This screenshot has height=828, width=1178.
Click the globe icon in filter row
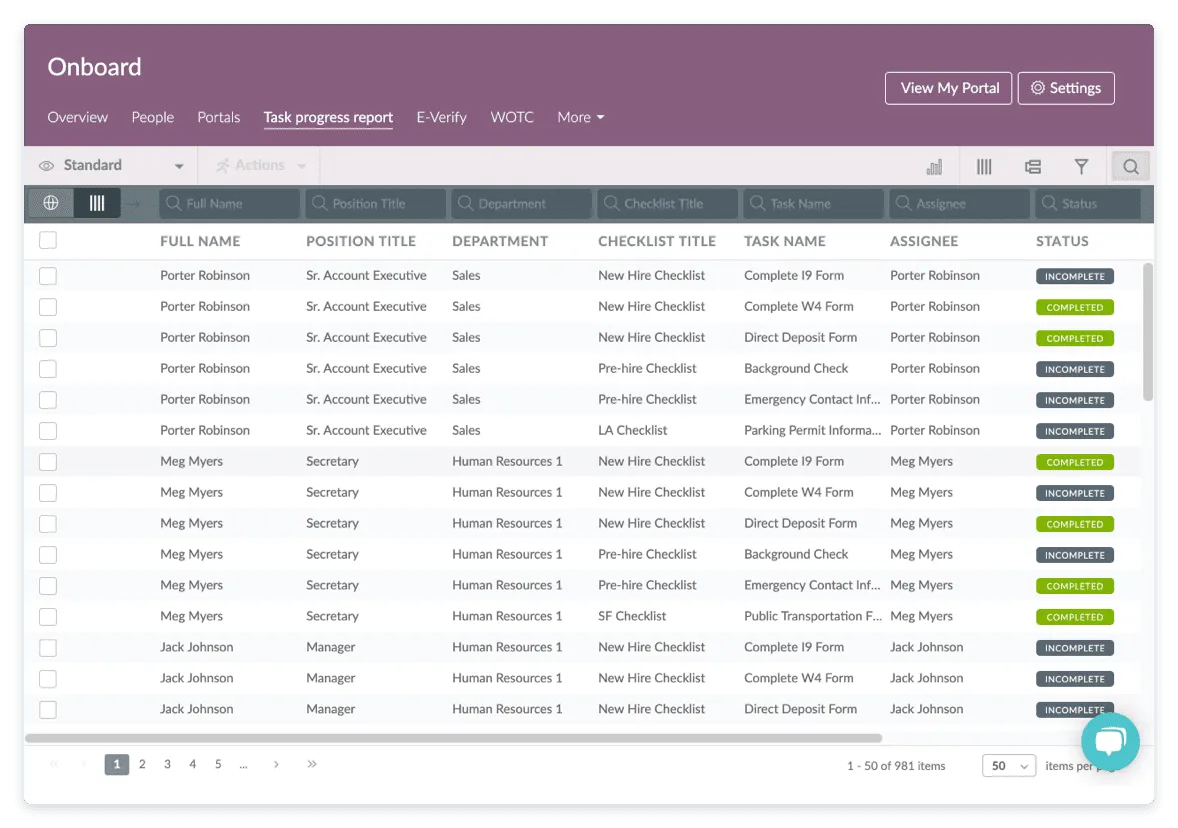[51, 203]
